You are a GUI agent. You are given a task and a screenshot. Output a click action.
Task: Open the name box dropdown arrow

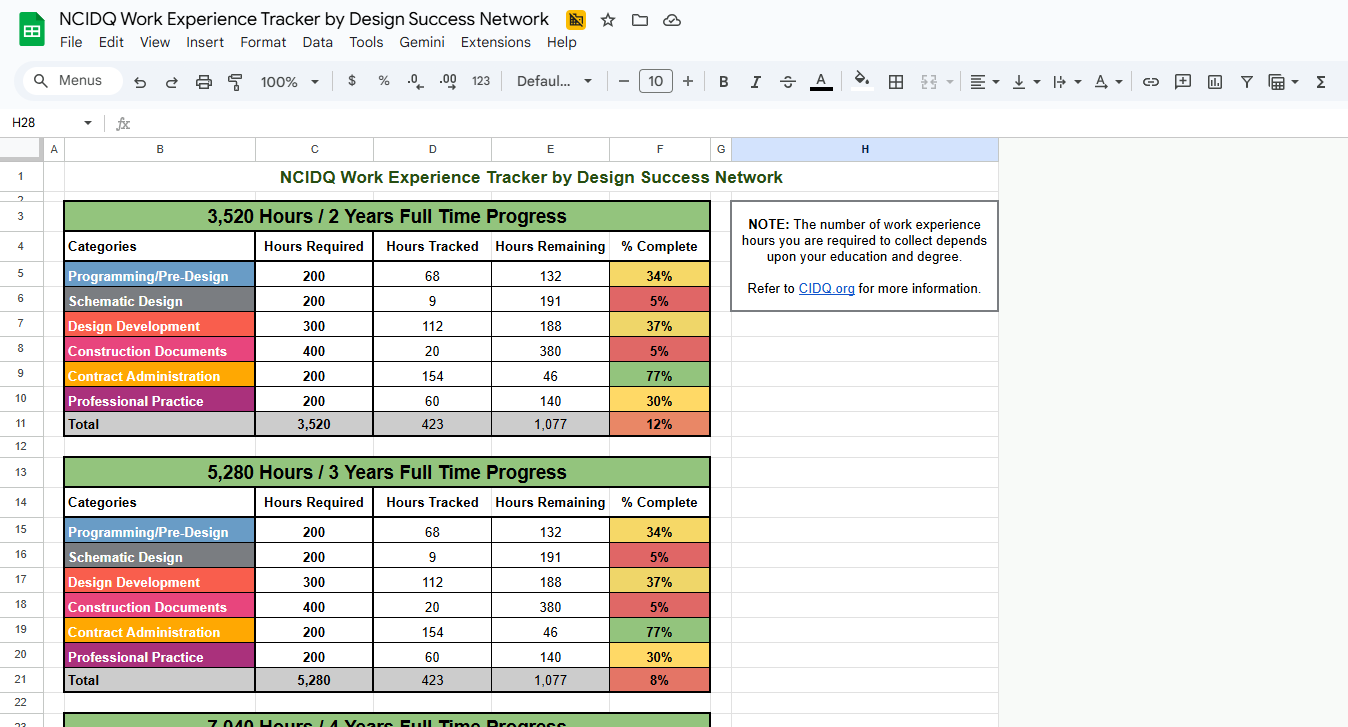pos(88,123)
